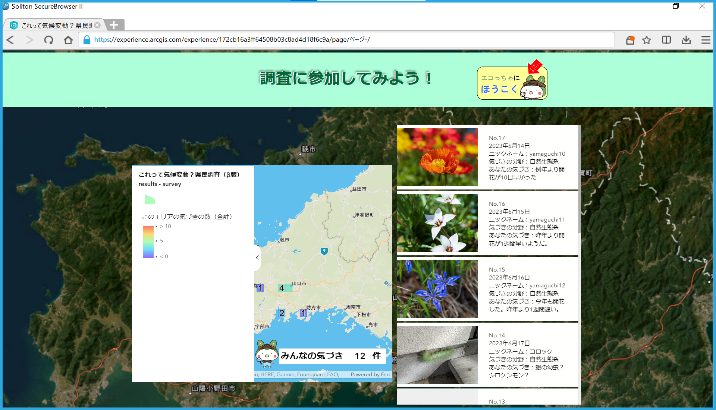Screen dimensions: 716x410
Task: Click the legend color gradient ramp
Action: [x=148, y=242]
